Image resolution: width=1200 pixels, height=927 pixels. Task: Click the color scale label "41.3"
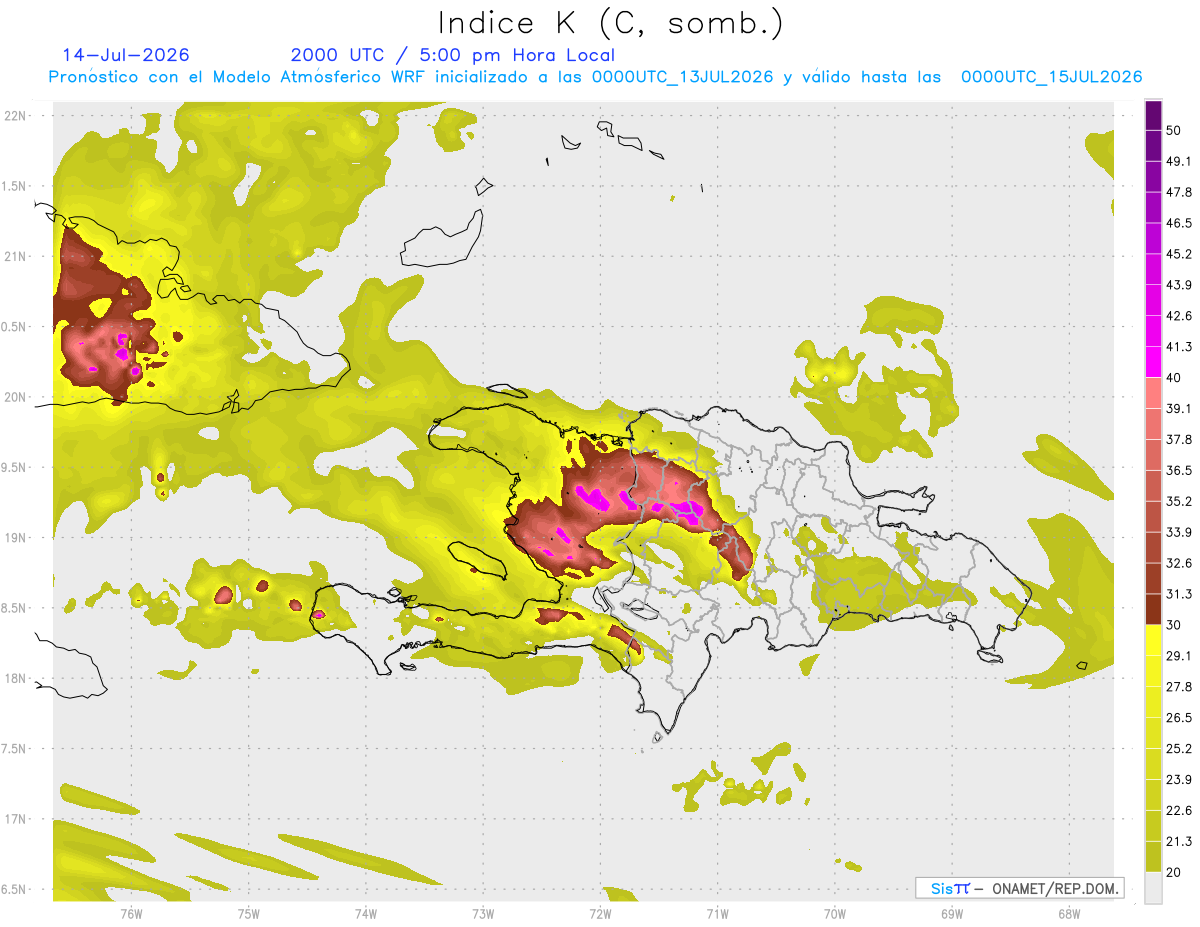click(1179, 348)
